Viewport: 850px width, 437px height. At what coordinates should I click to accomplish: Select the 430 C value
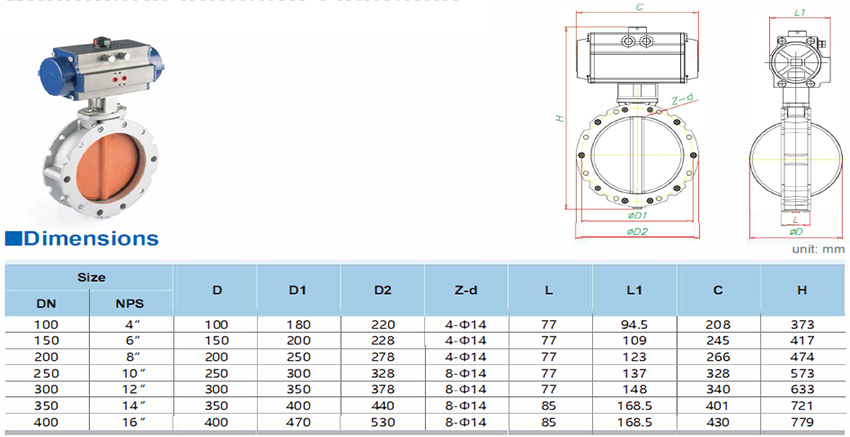pyautogui.click(x=718, y=422)
